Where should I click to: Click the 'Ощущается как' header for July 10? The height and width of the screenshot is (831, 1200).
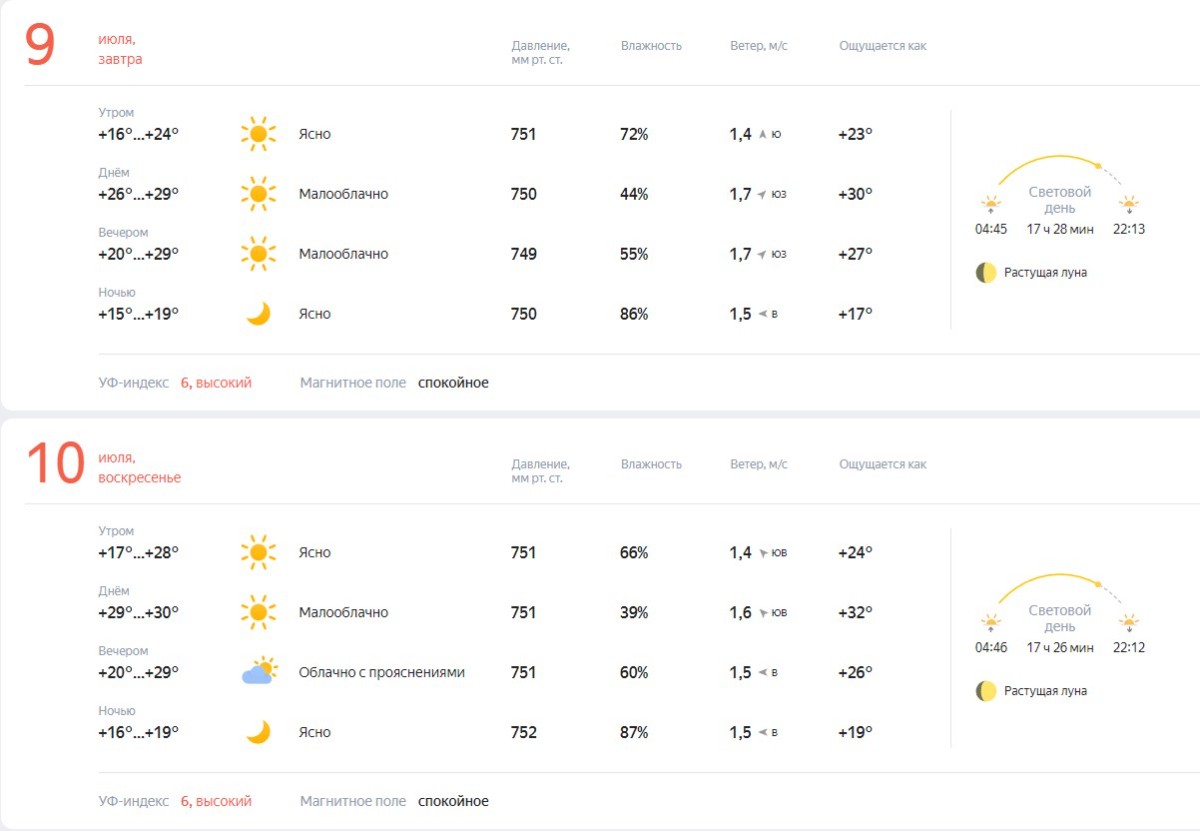click(882, 464)
